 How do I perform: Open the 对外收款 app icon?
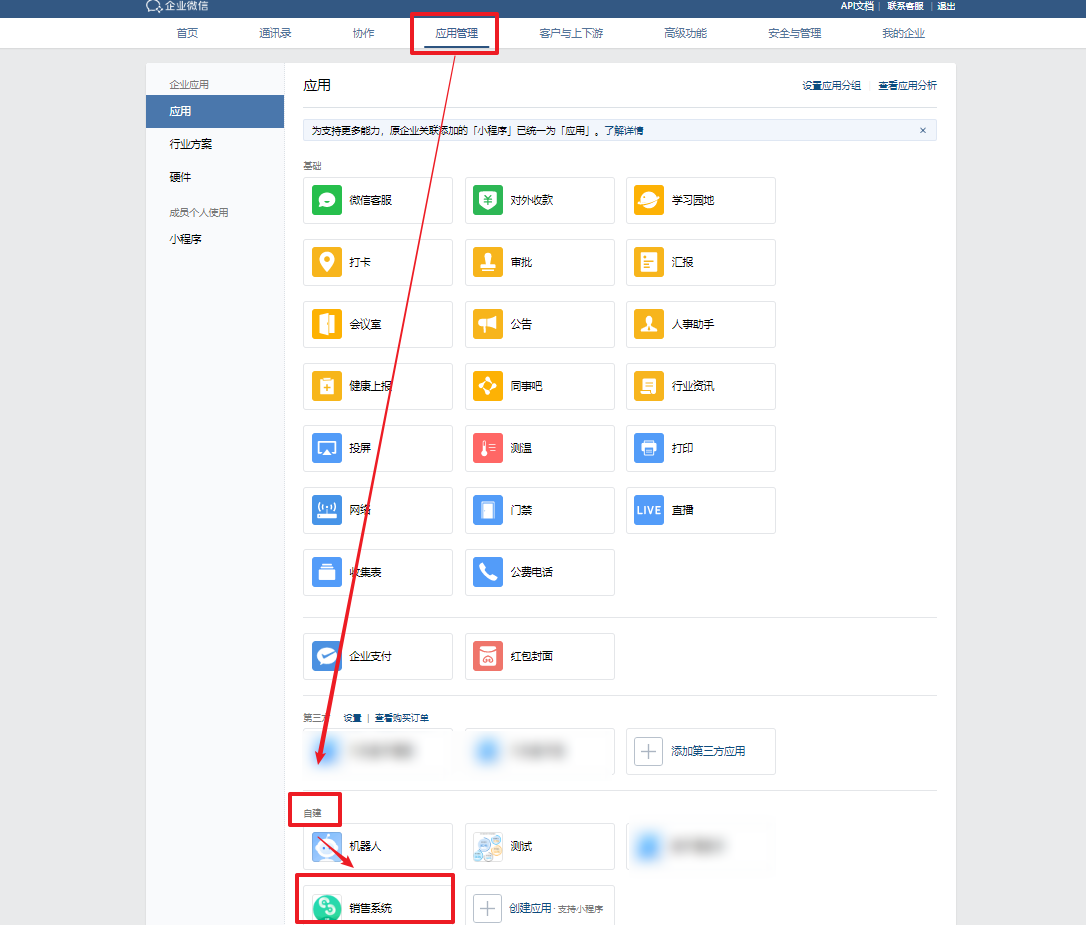(488, 200)
